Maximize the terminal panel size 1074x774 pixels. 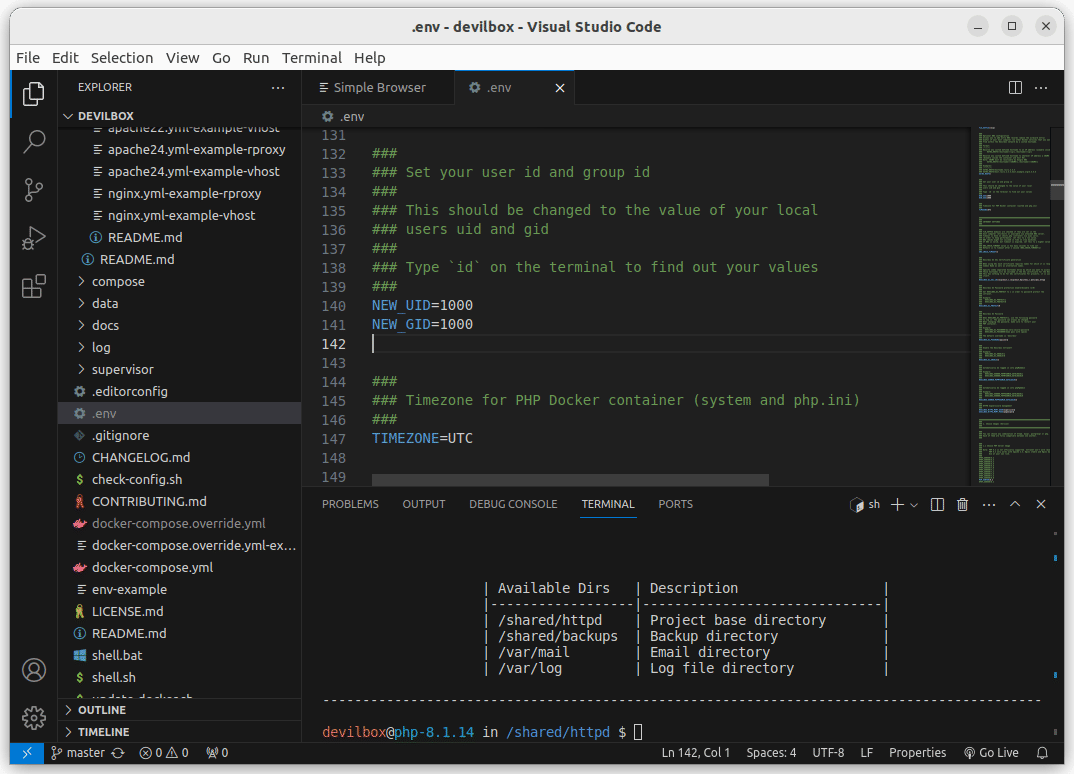click(x=1015, y=505)
